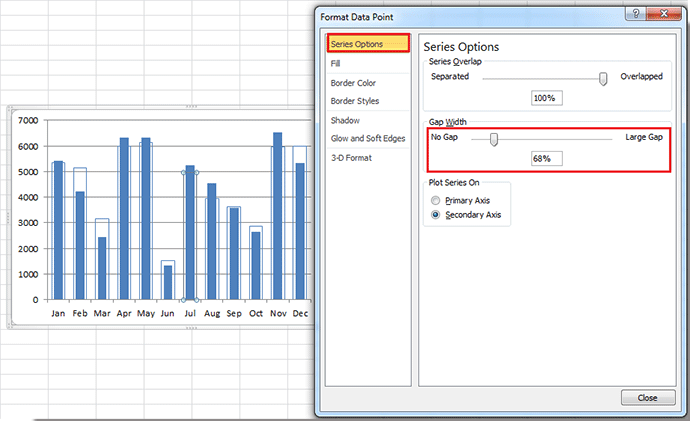Open Glow and Soft Edges settings
690x421 pixels.
(x=367, y=138)
